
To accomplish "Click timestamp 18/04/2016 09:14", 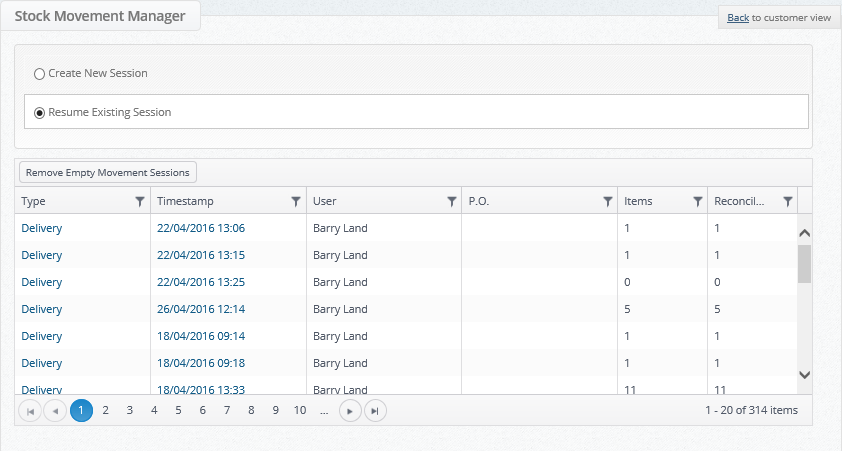I will click(x=201, y=336).
